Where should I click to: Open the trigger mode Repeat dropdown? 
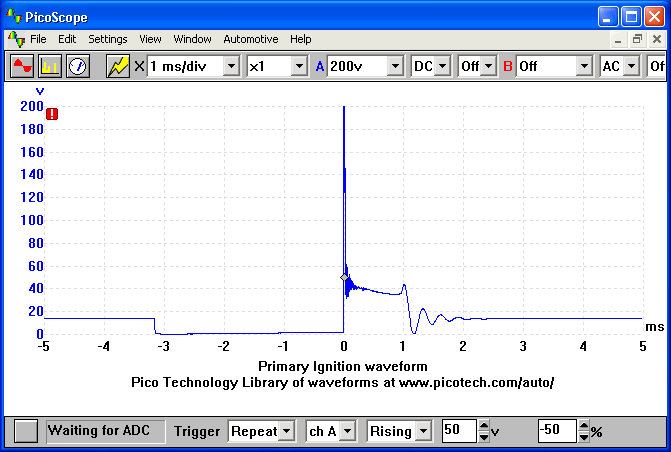tap(287, 431)
